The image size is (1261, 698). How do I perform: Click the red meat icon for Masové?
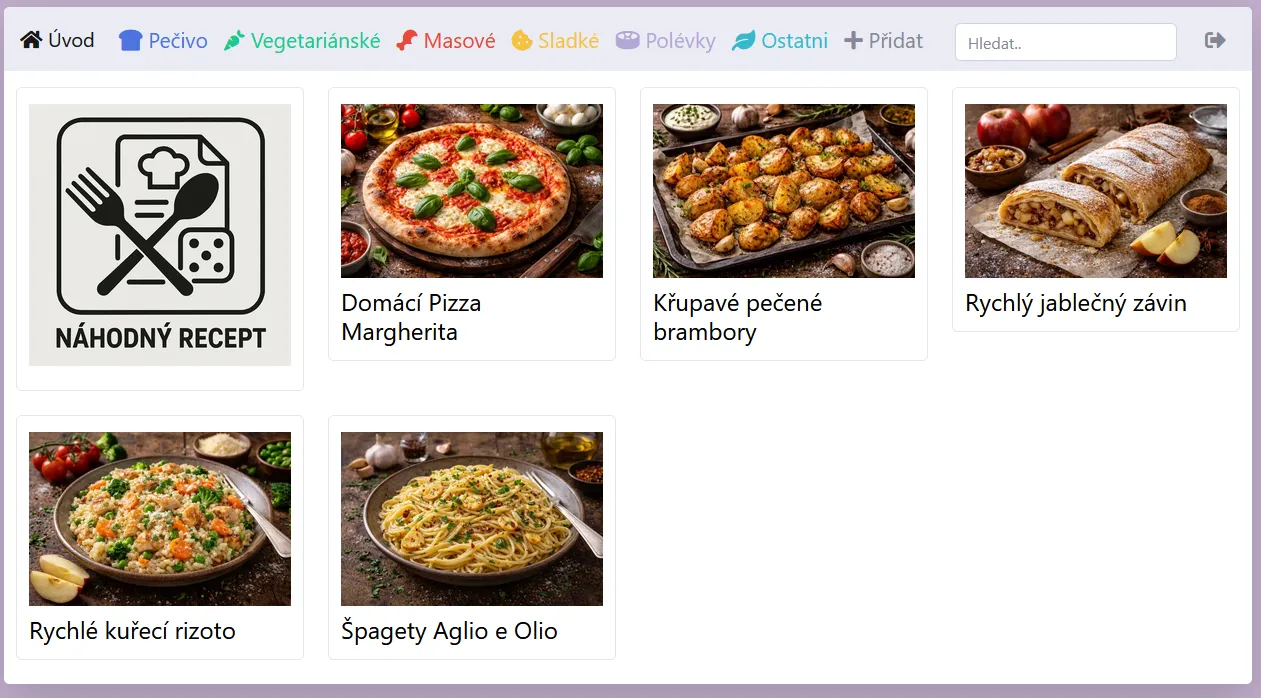(406, 41)
